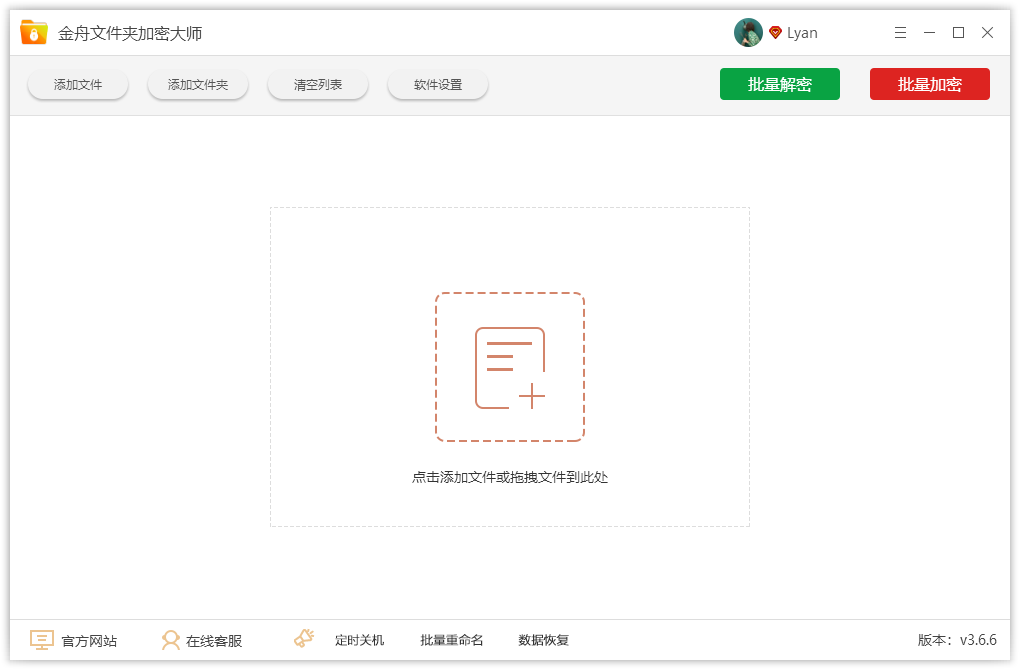This screenshot has width=1020, height=670.
Task: Click the 添加文件夹 button
Action: point(197,84)
